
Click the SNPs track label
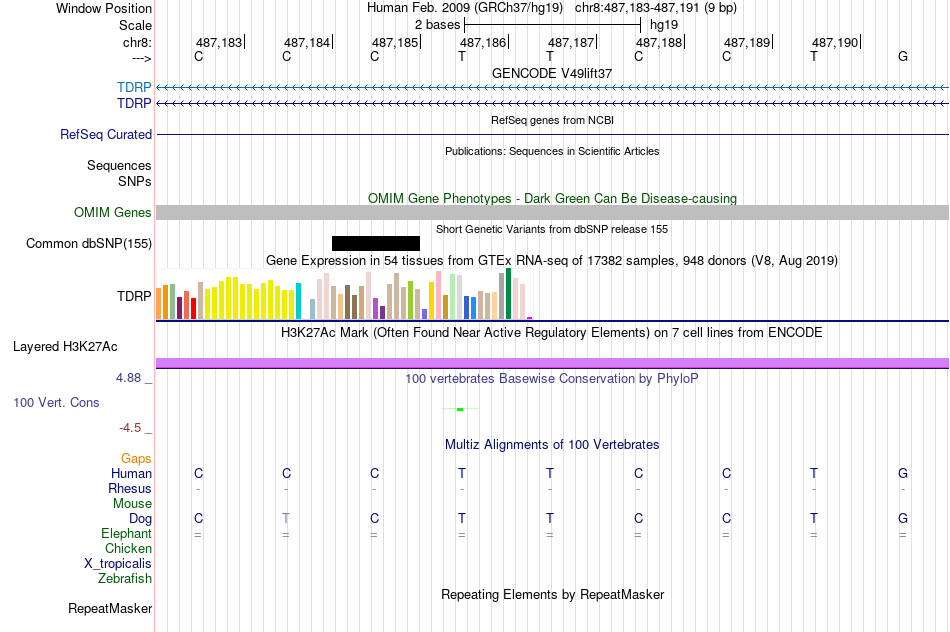[135, 181]
